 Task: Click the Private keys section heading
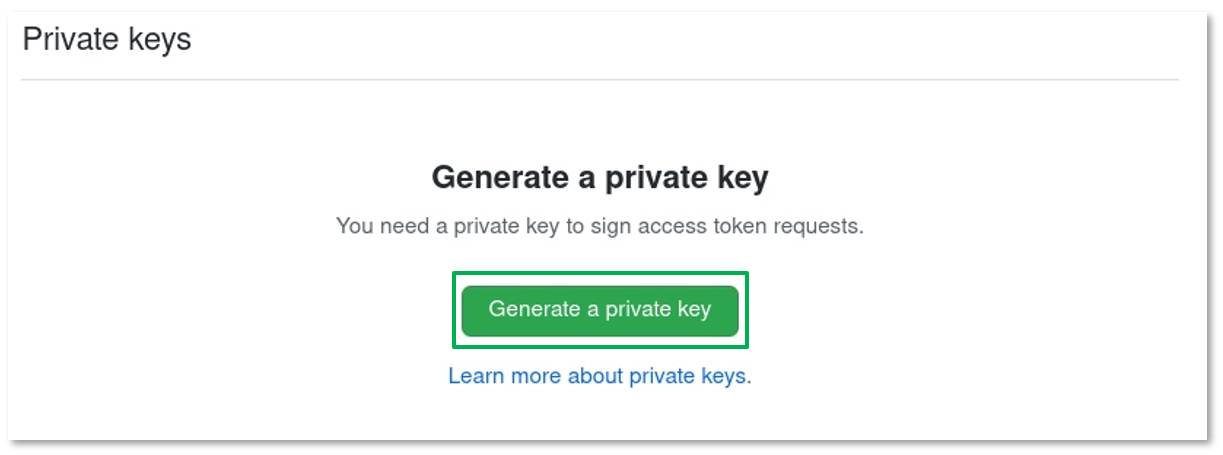pyautogui.click(x=107, y=40)
